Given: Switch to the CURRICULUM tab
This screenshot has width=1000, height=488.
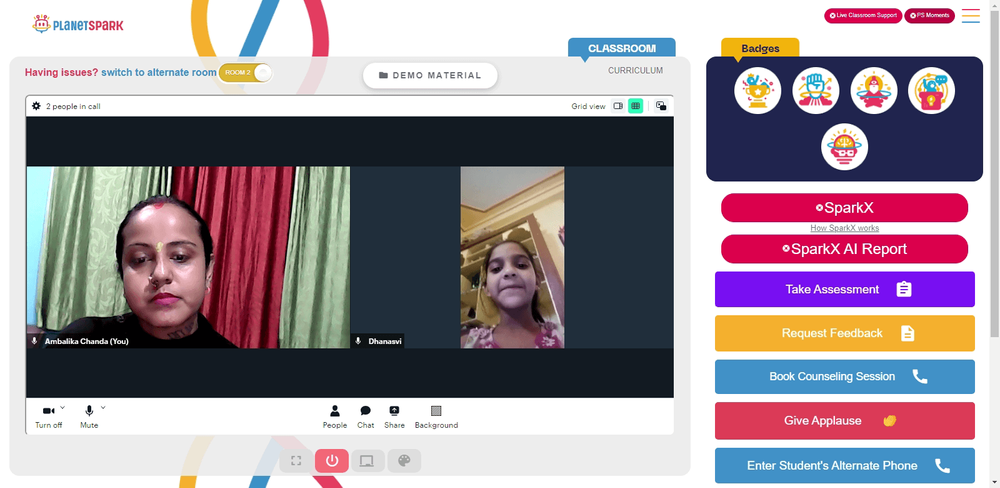Looking at the screenshot, I should click(x=635, y=71).
